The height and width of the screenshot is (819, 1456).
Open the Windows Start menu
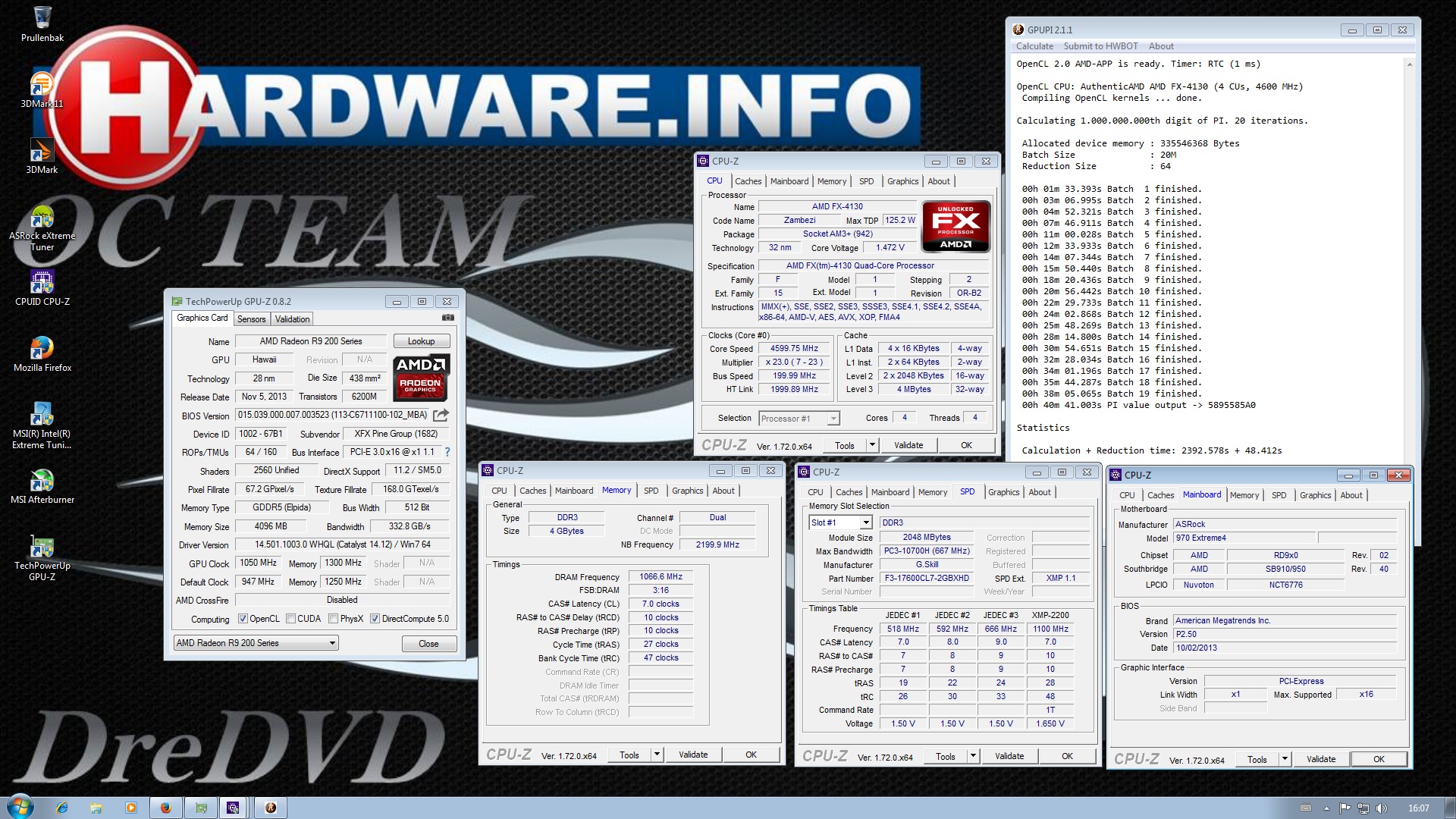[20, 807]
